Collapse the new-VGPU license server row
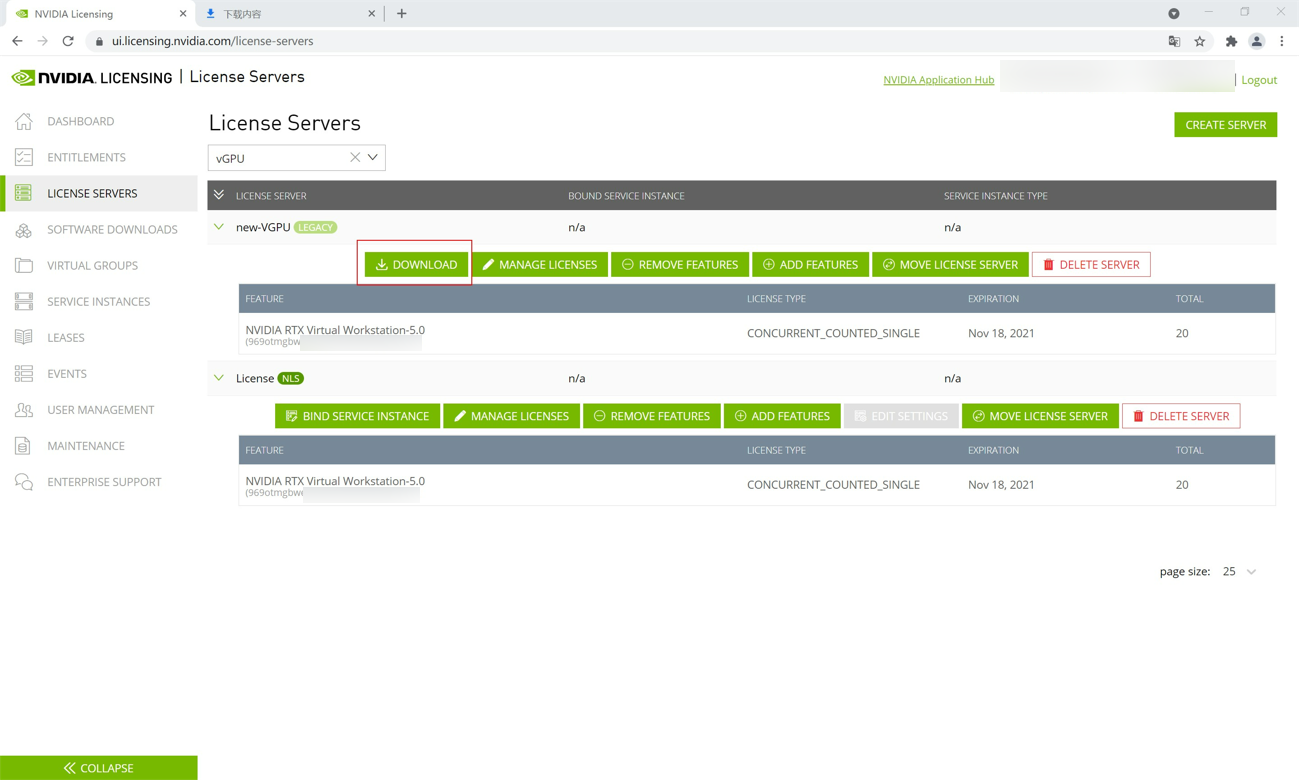Image resolution: width=1299 pixels, height=780 pixels. pyautogui.click(x=219, y=227)
